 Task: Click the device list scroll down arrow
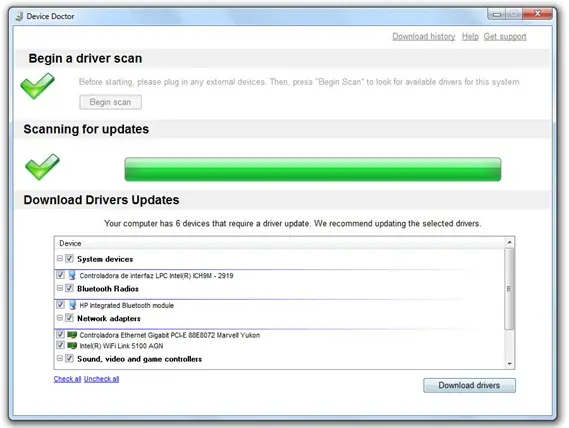509,364
